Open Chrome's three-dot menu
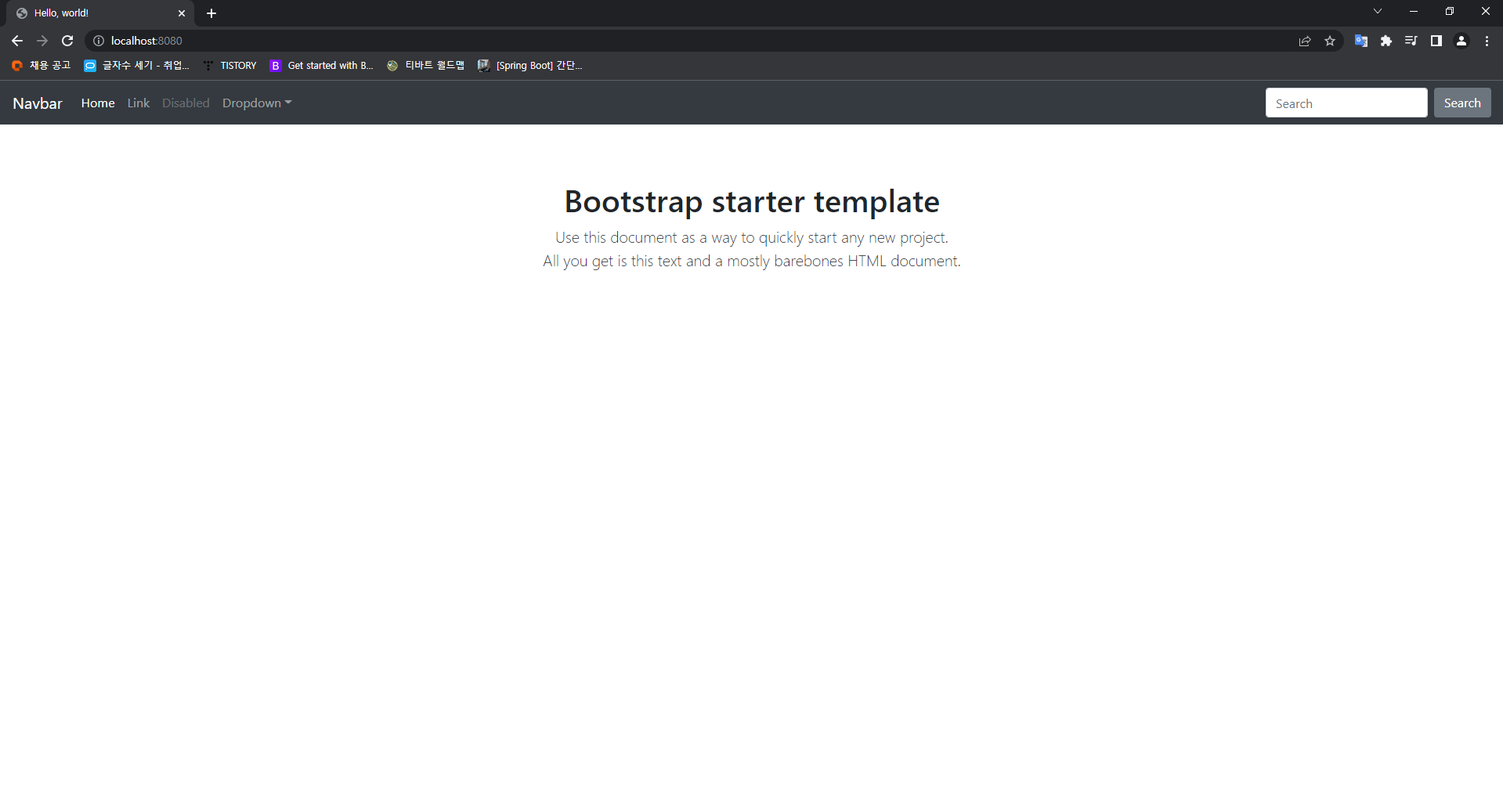The height and width of the screenshot is (812, 1503). [1487, 41]
